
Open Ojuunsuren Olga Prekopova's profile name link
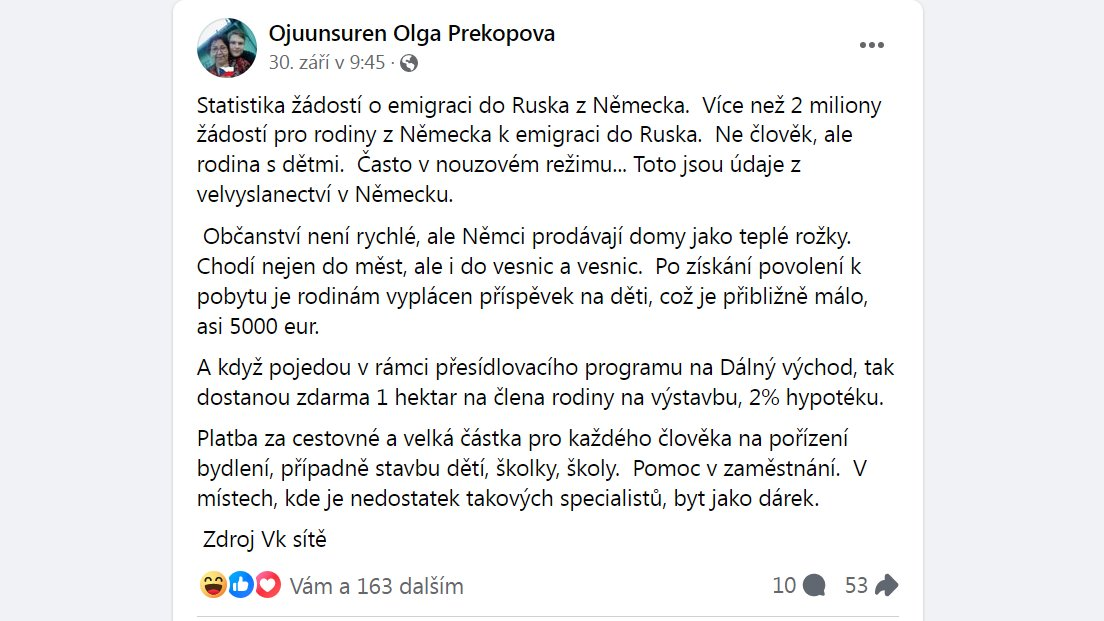tap(412, 33)
